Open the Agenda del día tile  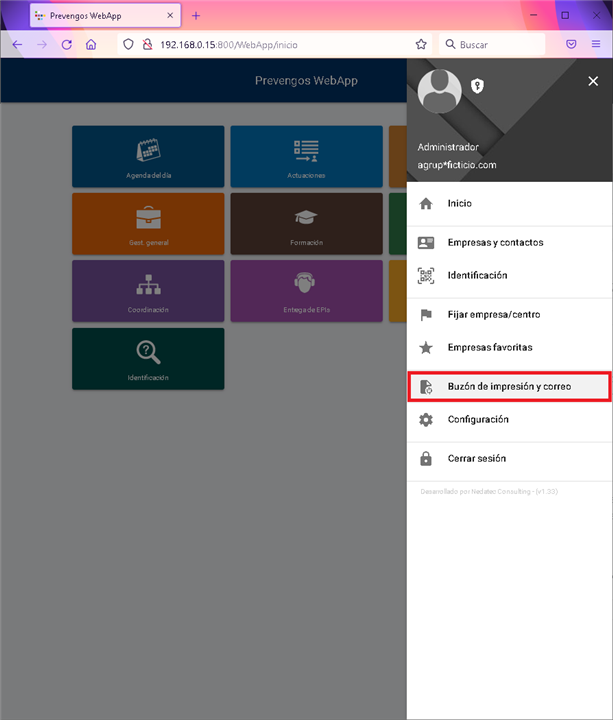[148, 156]
